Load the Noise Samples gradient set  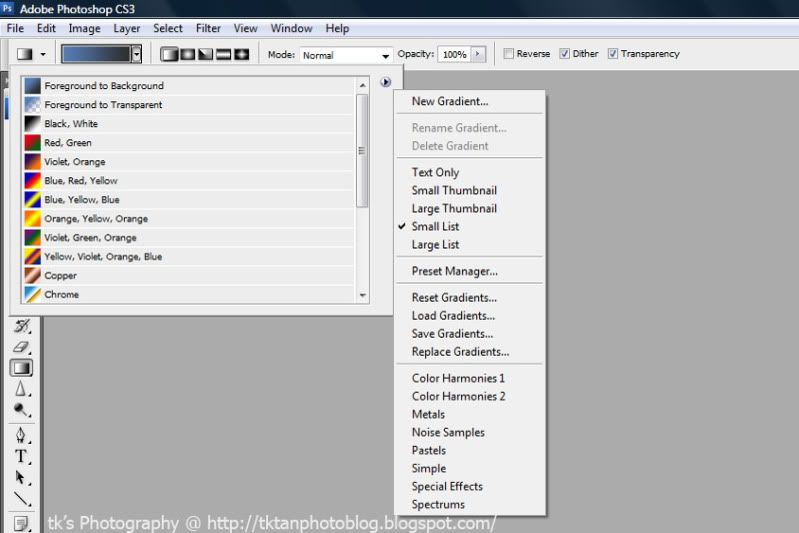(470, 433)
